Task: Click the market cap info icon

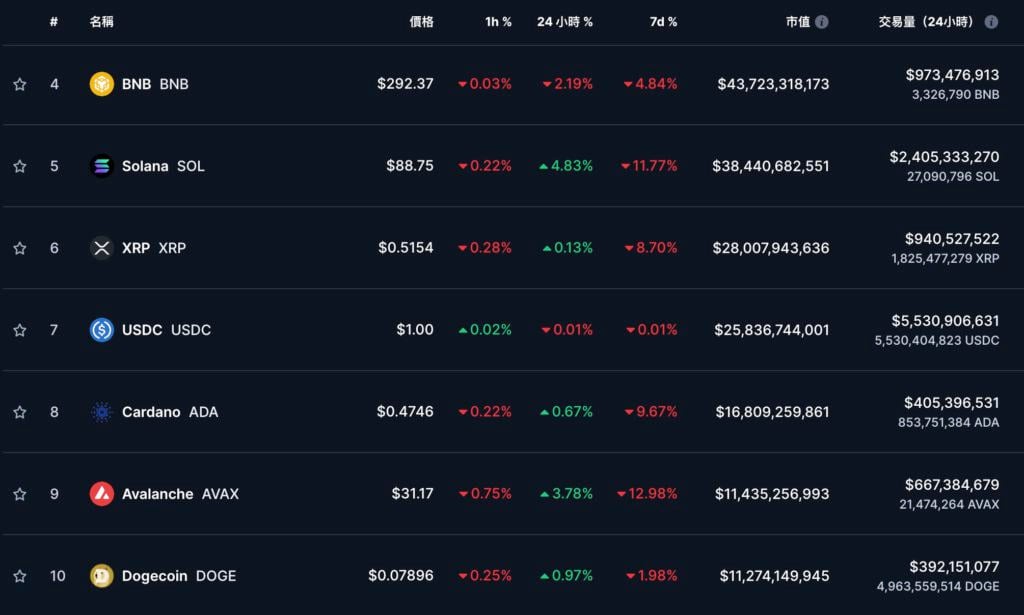Action: [822, 22]
